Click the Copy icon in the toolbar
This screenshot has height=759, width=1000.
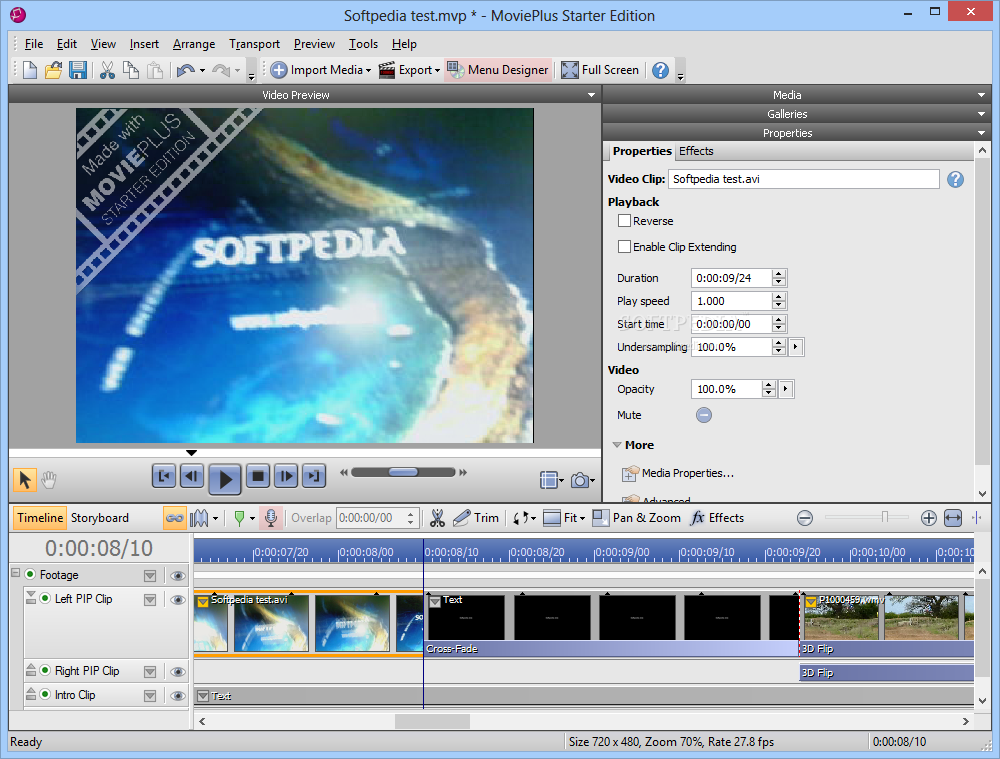click(x=131, y=70)
